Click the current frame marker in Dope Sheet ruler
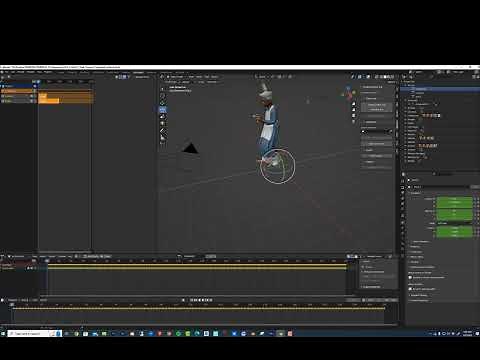 47,261
